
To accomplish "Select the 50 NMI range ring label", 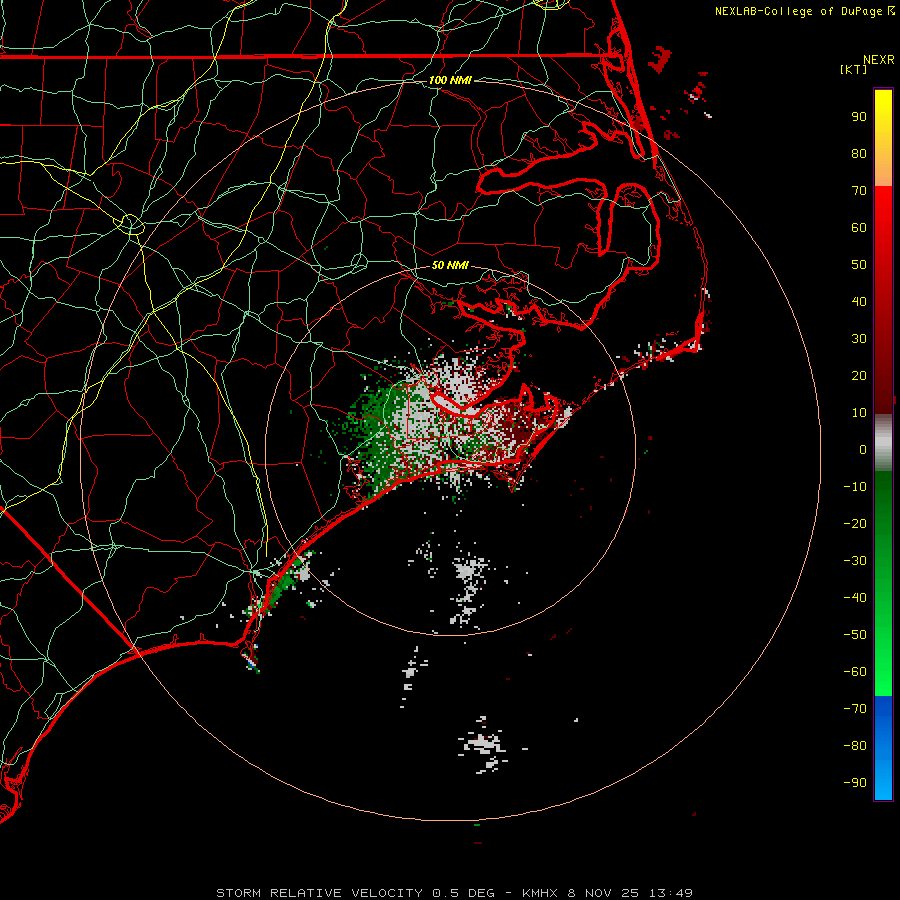I will coord(450,265).
